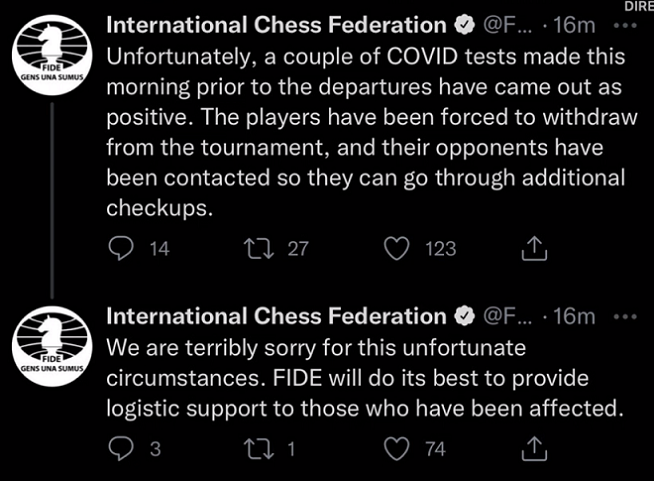
Task: Share the COVID tests tweet
Action: pyautogui.click(x=535, y=248)
